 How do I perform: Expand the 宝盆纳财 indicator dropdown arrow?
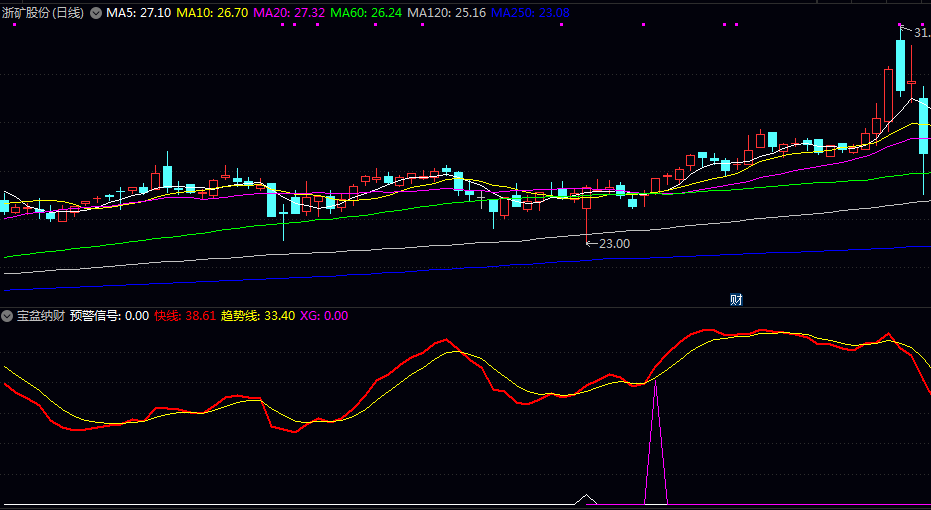click(8, 316)
